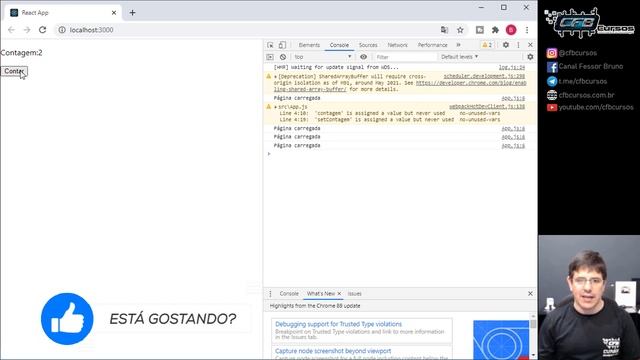Click the browser forward arrow

click(x=27, y=30)
